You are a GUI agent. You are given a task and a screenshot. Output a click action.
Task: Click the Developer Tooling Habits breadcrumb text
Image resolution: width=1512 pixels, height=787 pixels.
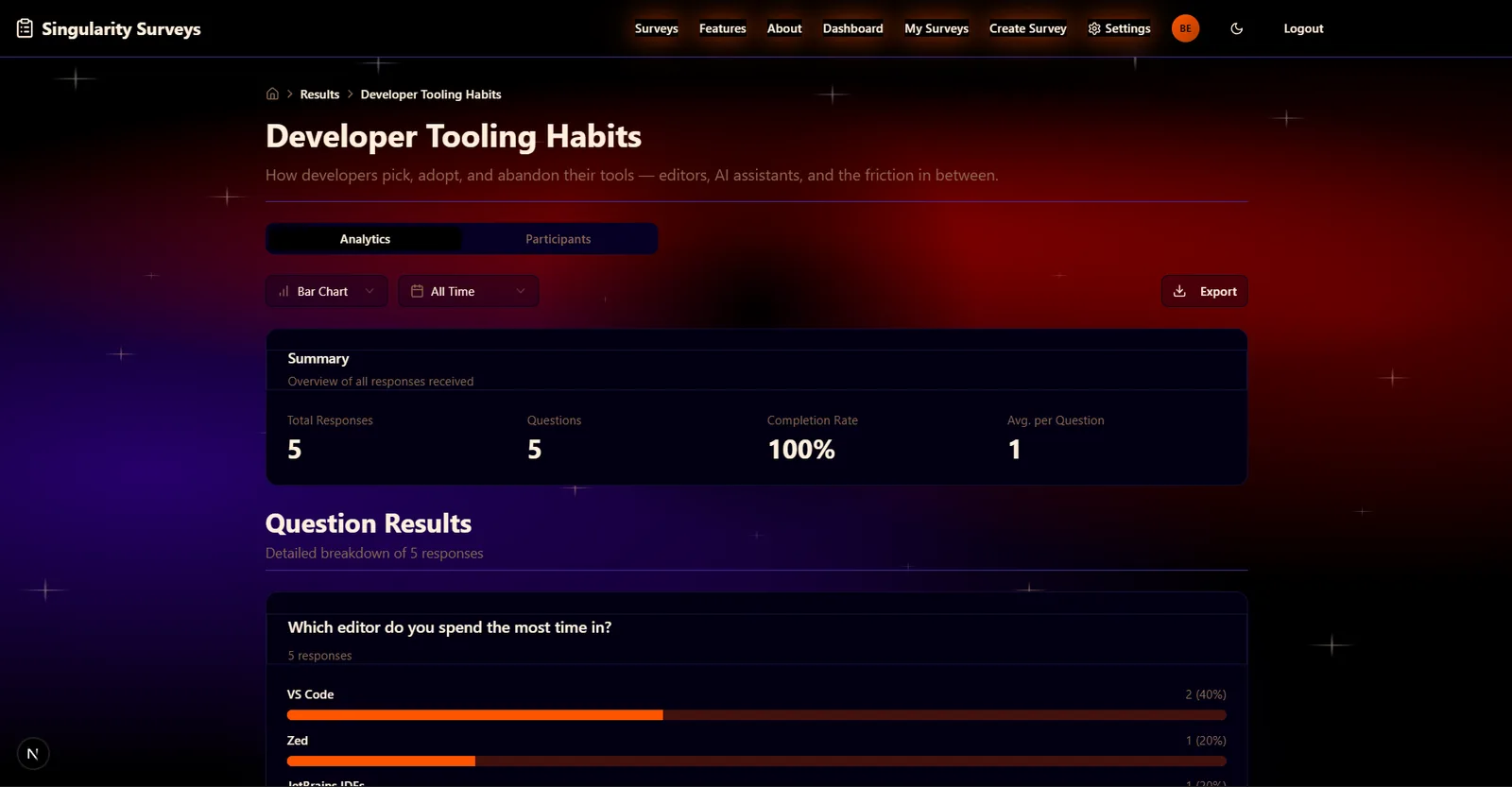[431, 94]
